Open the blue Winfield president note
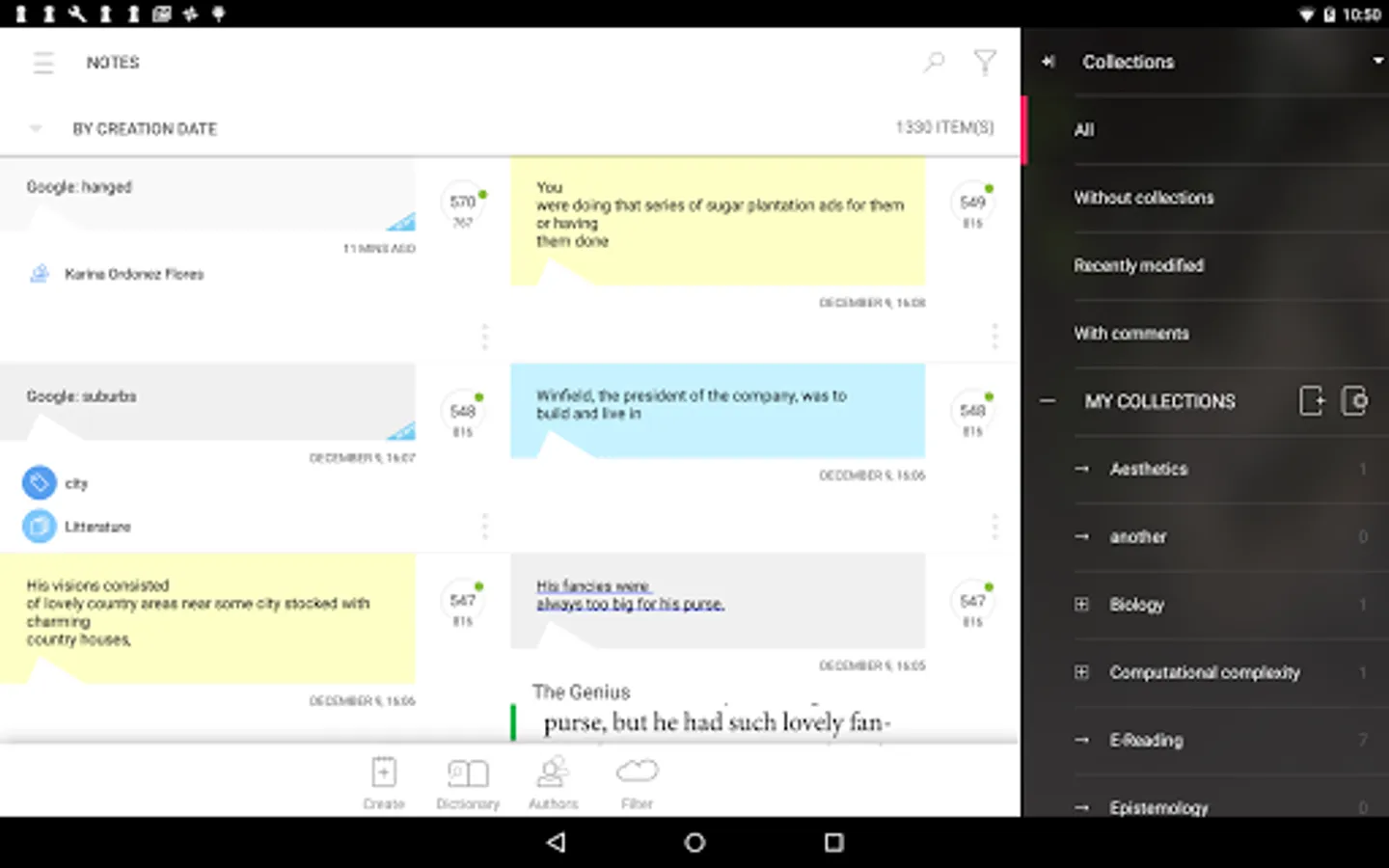 tap(718, 410)
